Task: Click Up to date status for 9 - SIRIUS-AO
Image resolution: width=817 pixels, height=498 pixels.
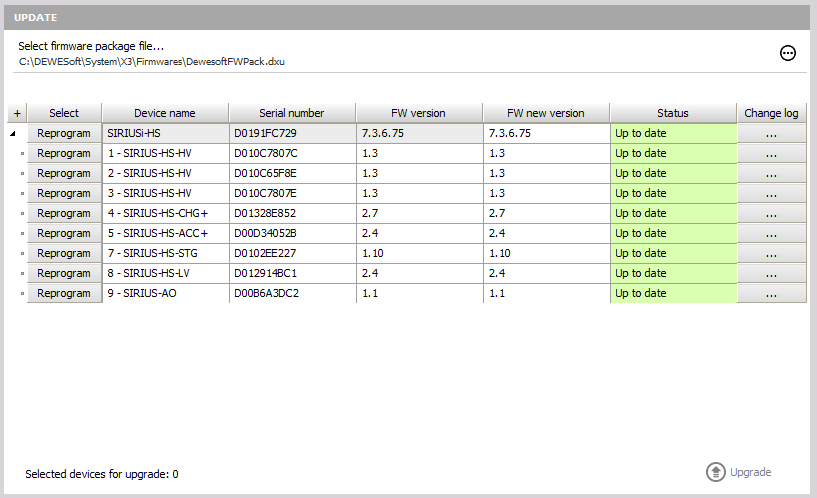Action: point(673,293)
